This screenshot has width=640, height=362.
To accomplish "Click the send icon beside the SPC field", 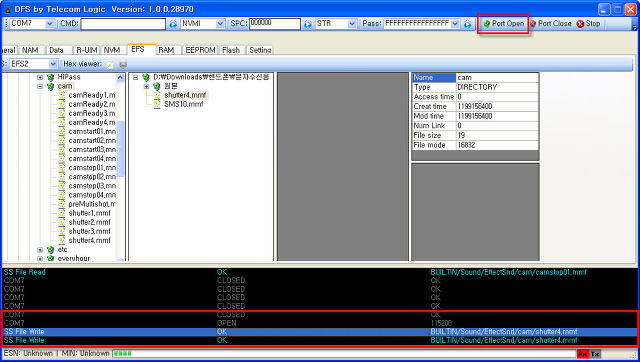I will [308, 24].
